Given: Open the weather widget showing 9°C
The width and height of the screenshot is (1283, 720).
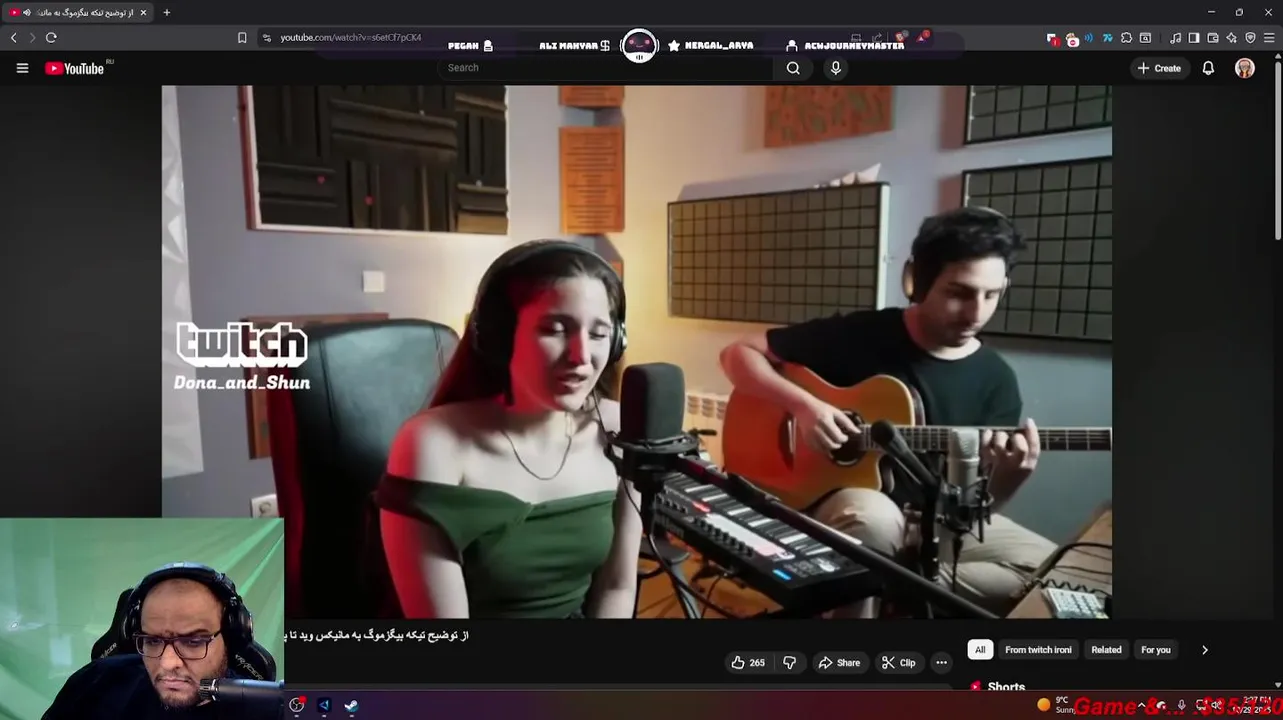Looking at the screenshot, I should pyautogui.click(x=1055, y=704).
